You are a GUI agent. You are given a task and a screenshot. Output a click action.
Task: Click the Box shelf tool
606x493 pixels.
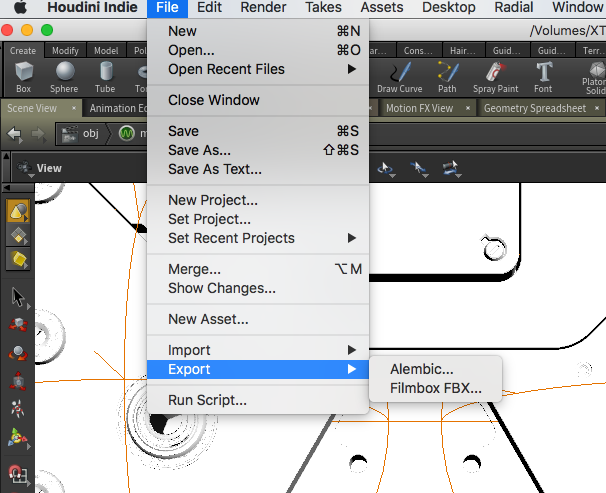(x=24, y=77)
